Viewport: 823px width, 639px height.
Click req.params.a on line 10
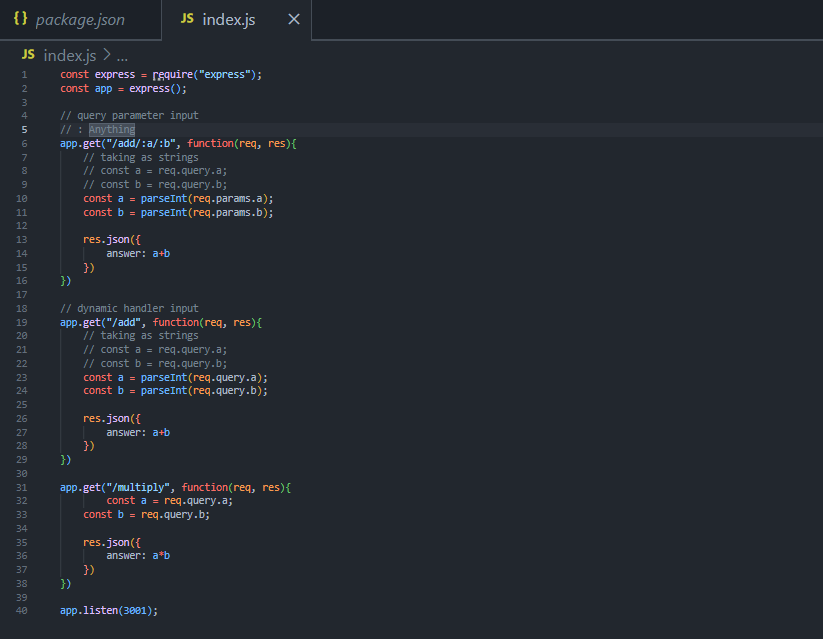click(x=228, y=198)
